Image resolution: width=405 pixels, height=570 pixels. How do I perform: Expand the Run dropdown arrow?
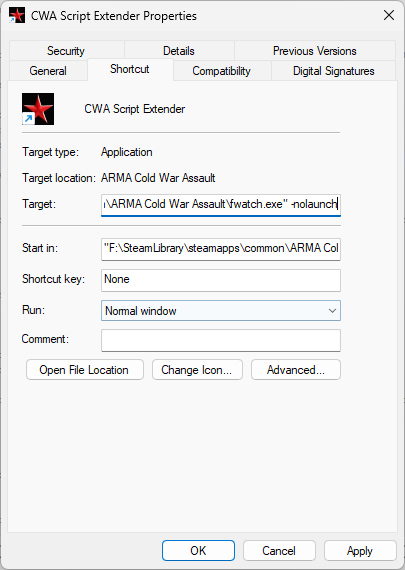[332, 311]
